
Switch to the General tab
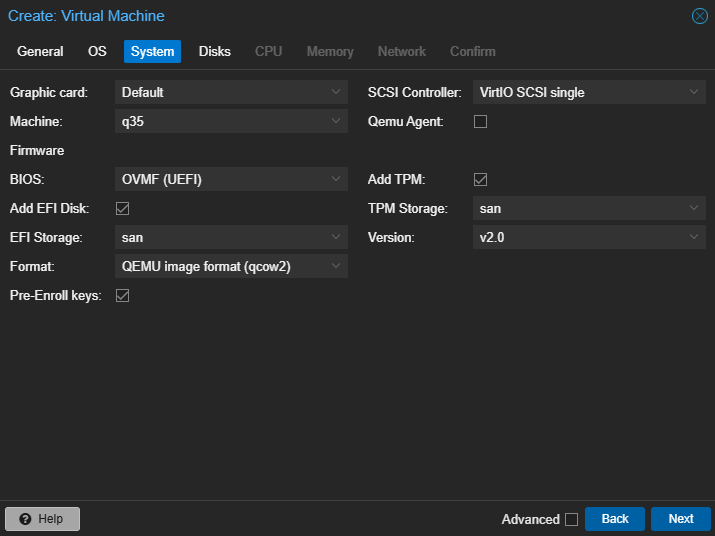40,51
